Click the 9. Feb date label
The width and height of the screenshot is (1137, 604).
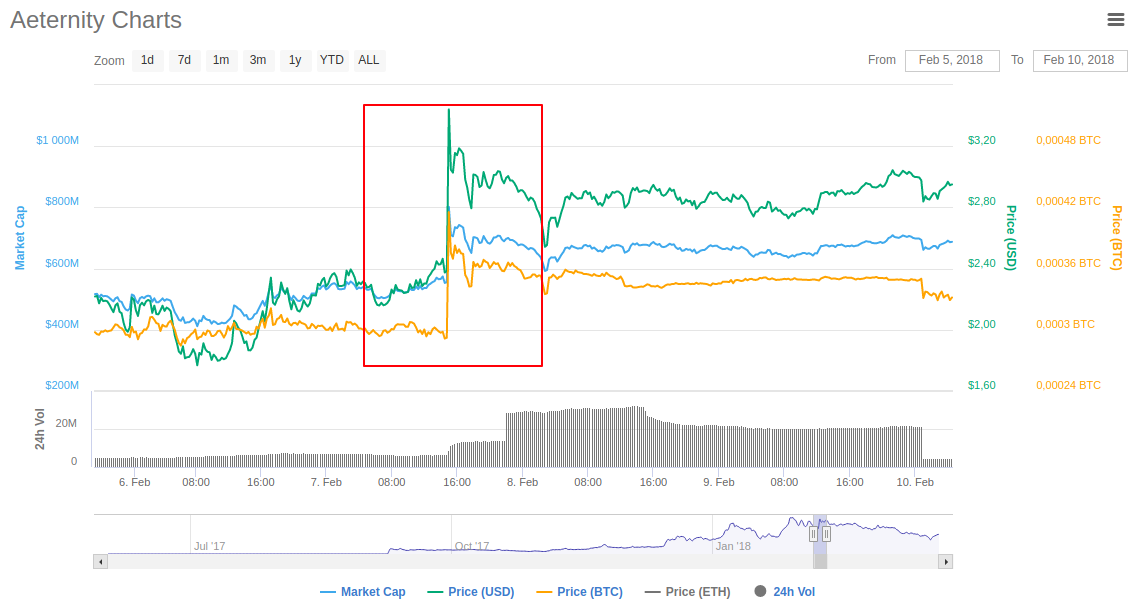click(719, 482)
